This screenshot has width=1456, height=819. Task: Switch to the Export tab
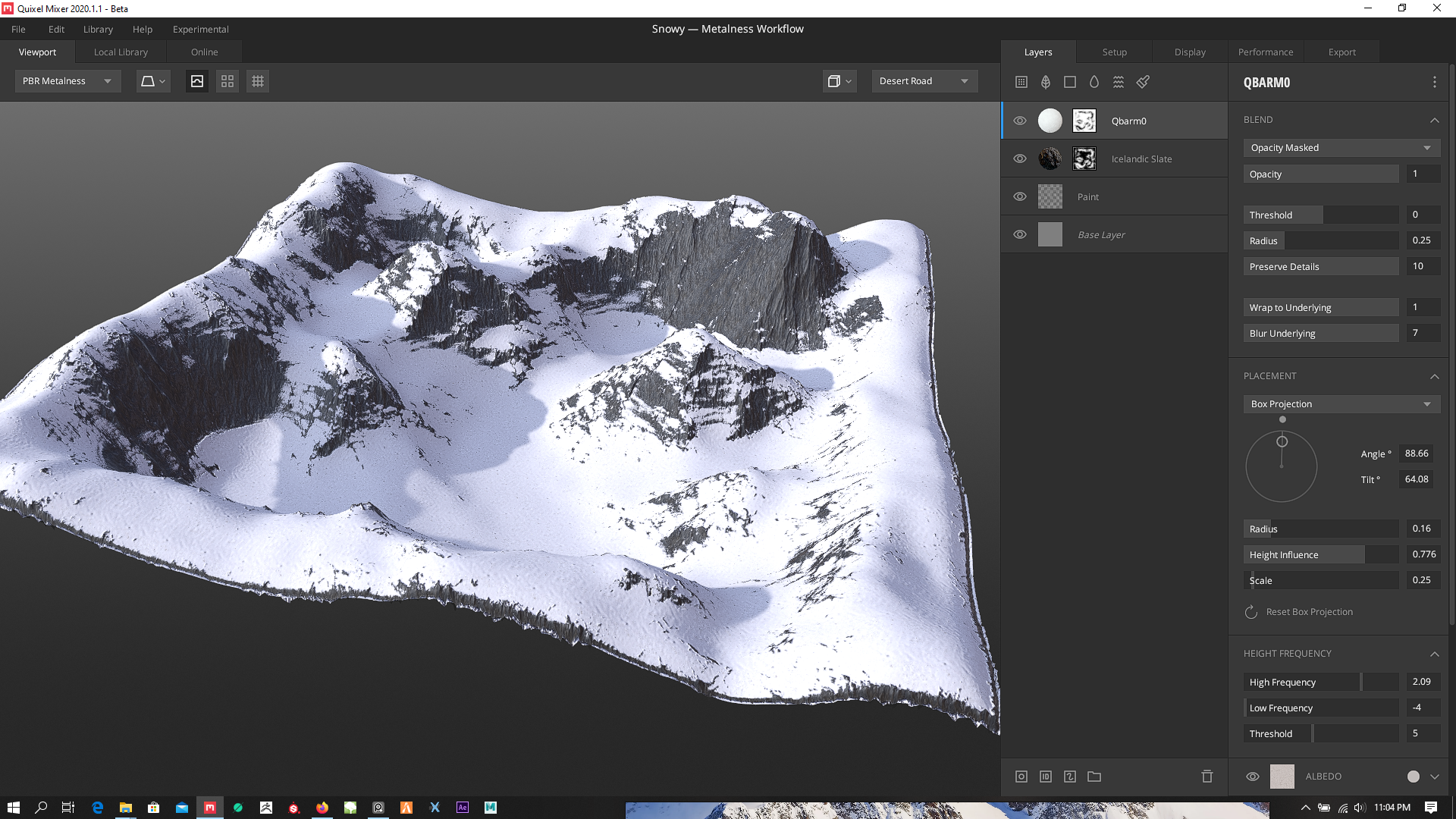[1341, 52]
